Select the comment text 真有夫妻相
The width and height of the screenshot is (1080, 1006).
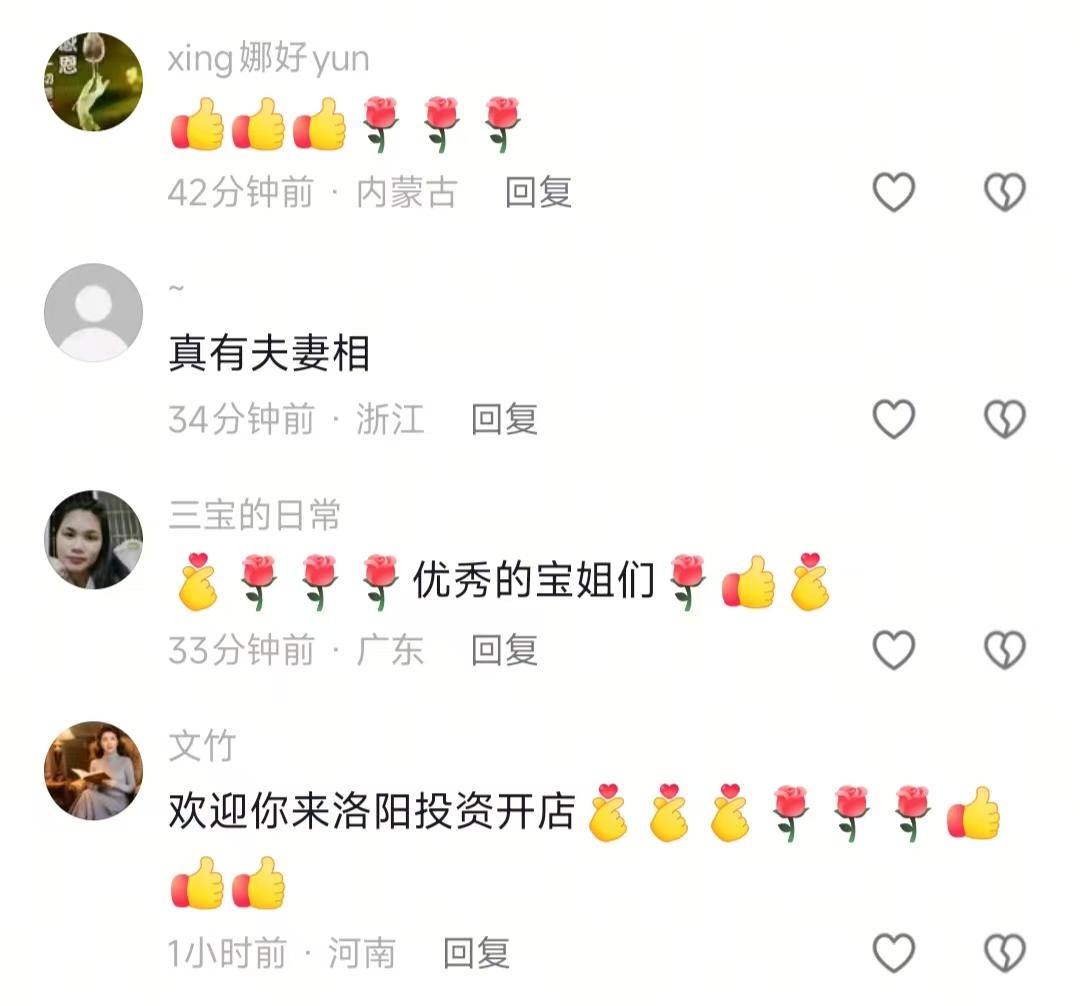click(269, 353)
